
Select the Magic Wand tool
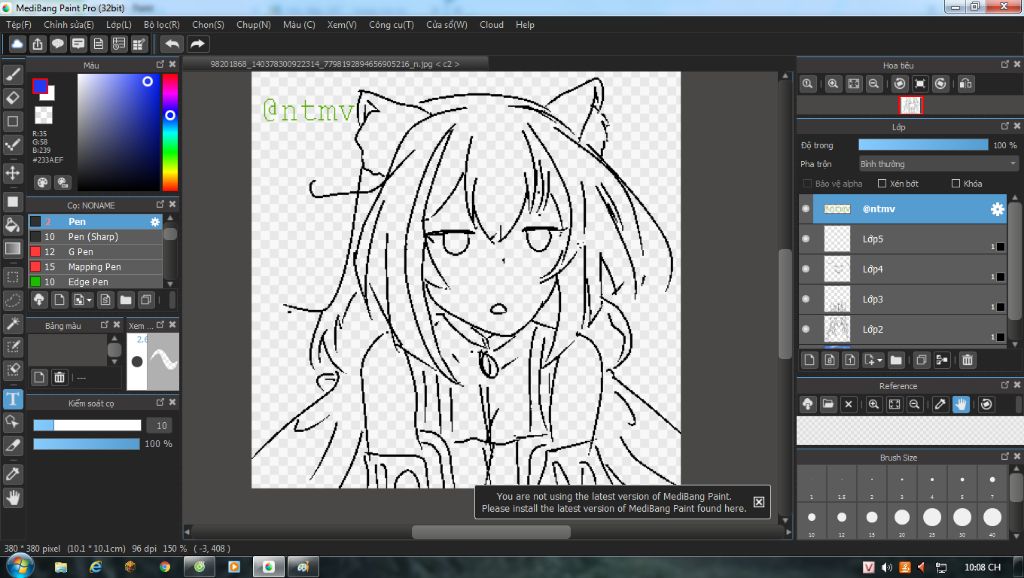pyautogui.click(x=12, y=323)
